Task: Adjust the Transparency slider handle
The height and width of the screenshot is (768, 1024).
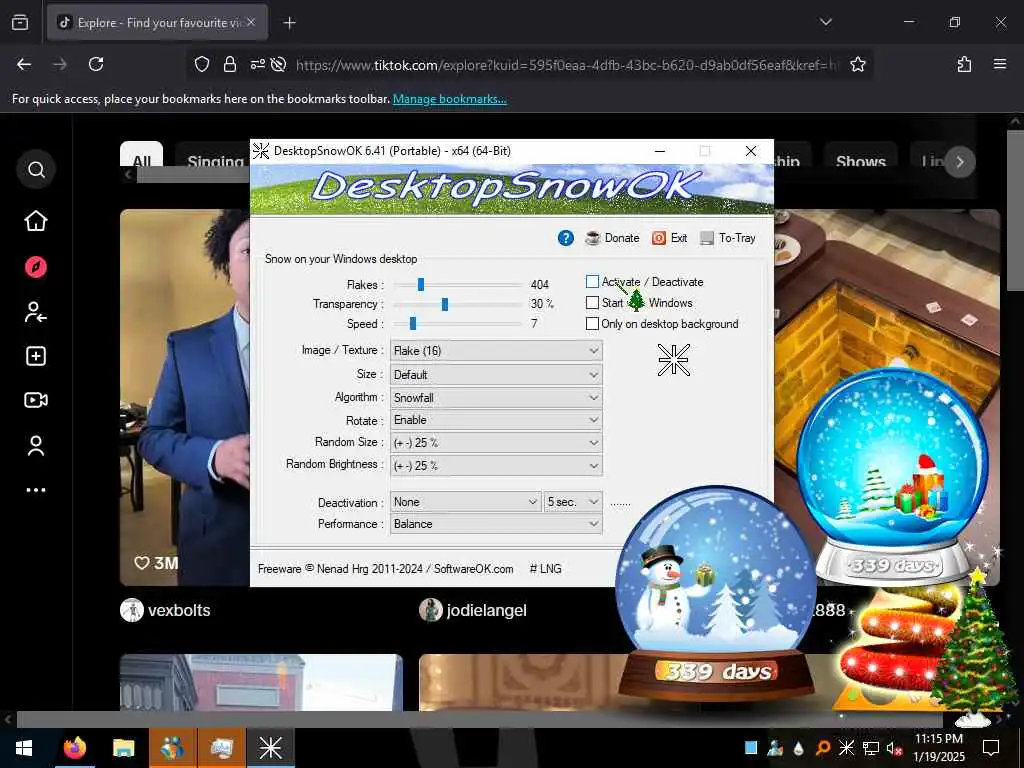Action: pos(445,304)
